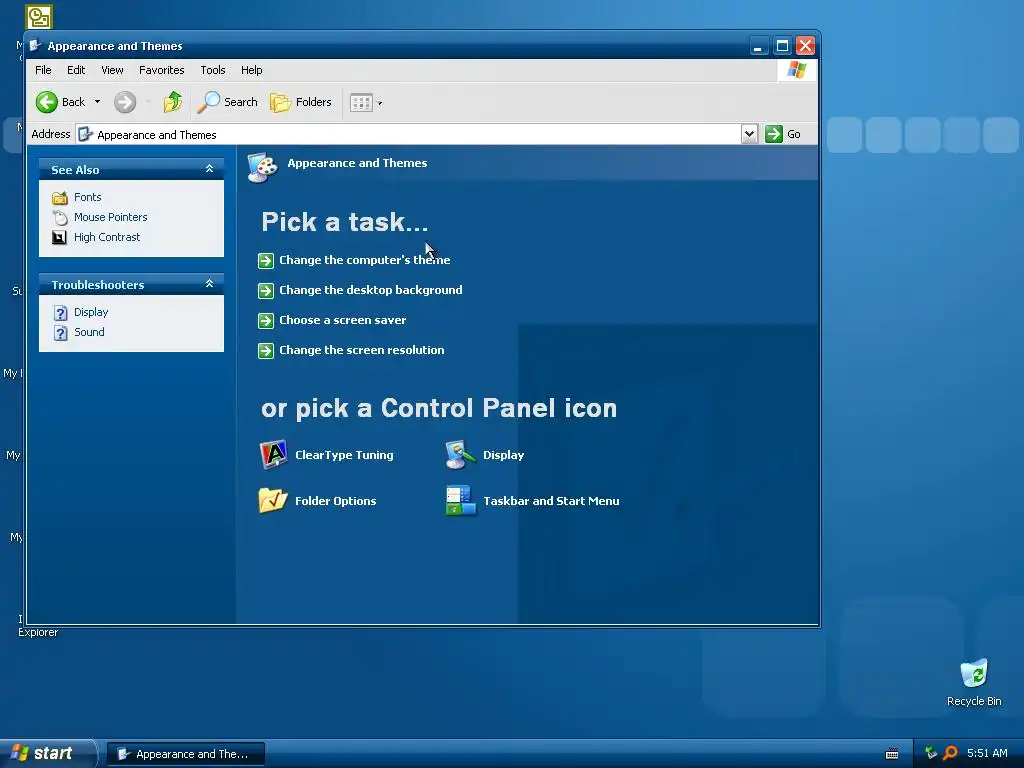Click the Fonts folder icon
Screen dimensions: 1024x768
pyautogui.click(x=59, y=197)
